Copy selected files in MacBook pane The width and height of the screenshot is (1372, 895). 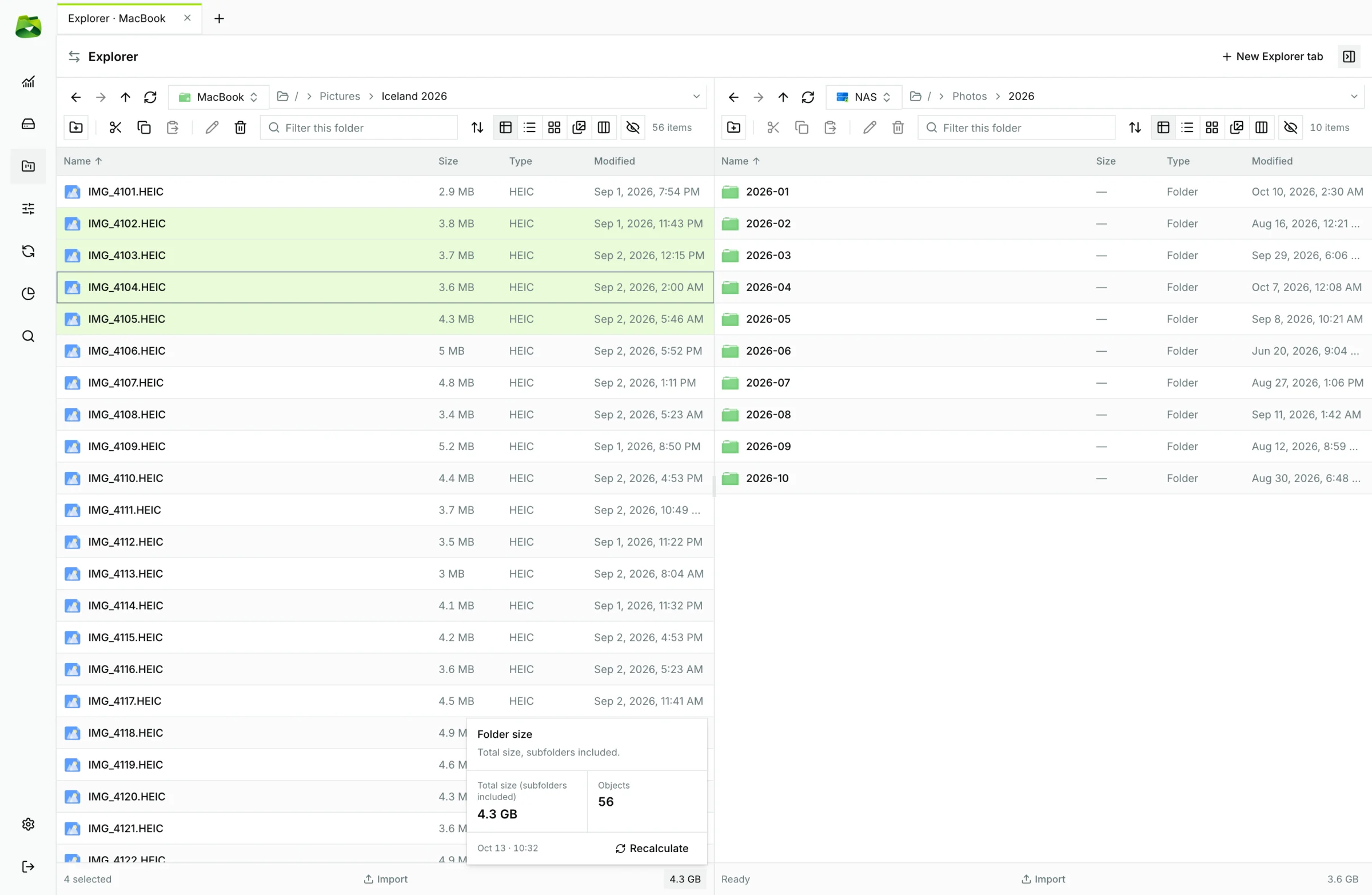click(144, 128)
